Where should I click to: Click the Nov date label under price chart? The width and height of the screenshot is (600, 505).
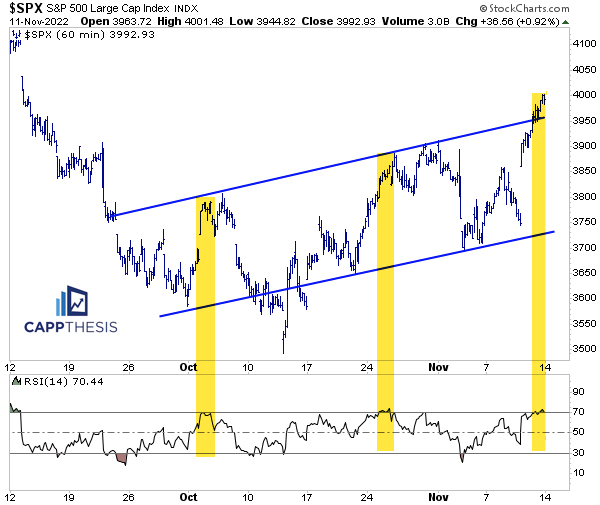tap(438, 367)
